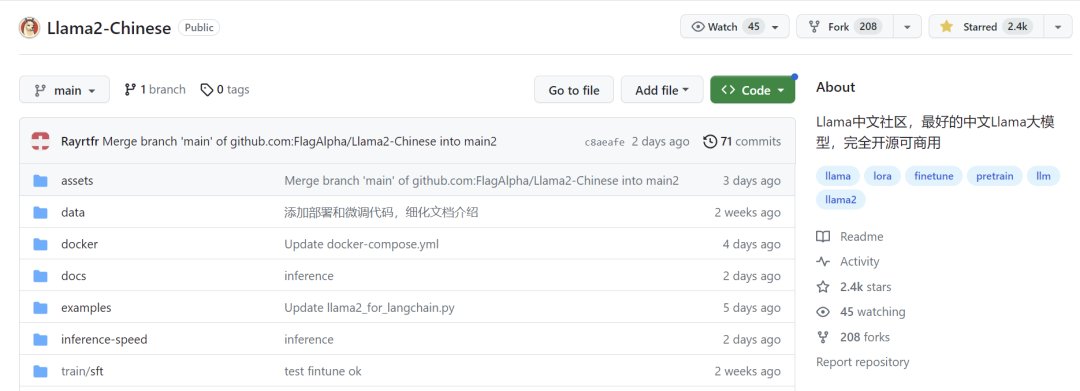Click the Llama2-Chinese repository avatar

coord(30,28)
